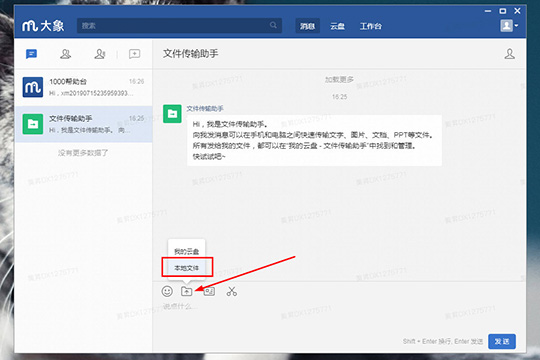The image size is (540, 360).
Task: Click the search magnifier icon
Action: tap(273, 25)
